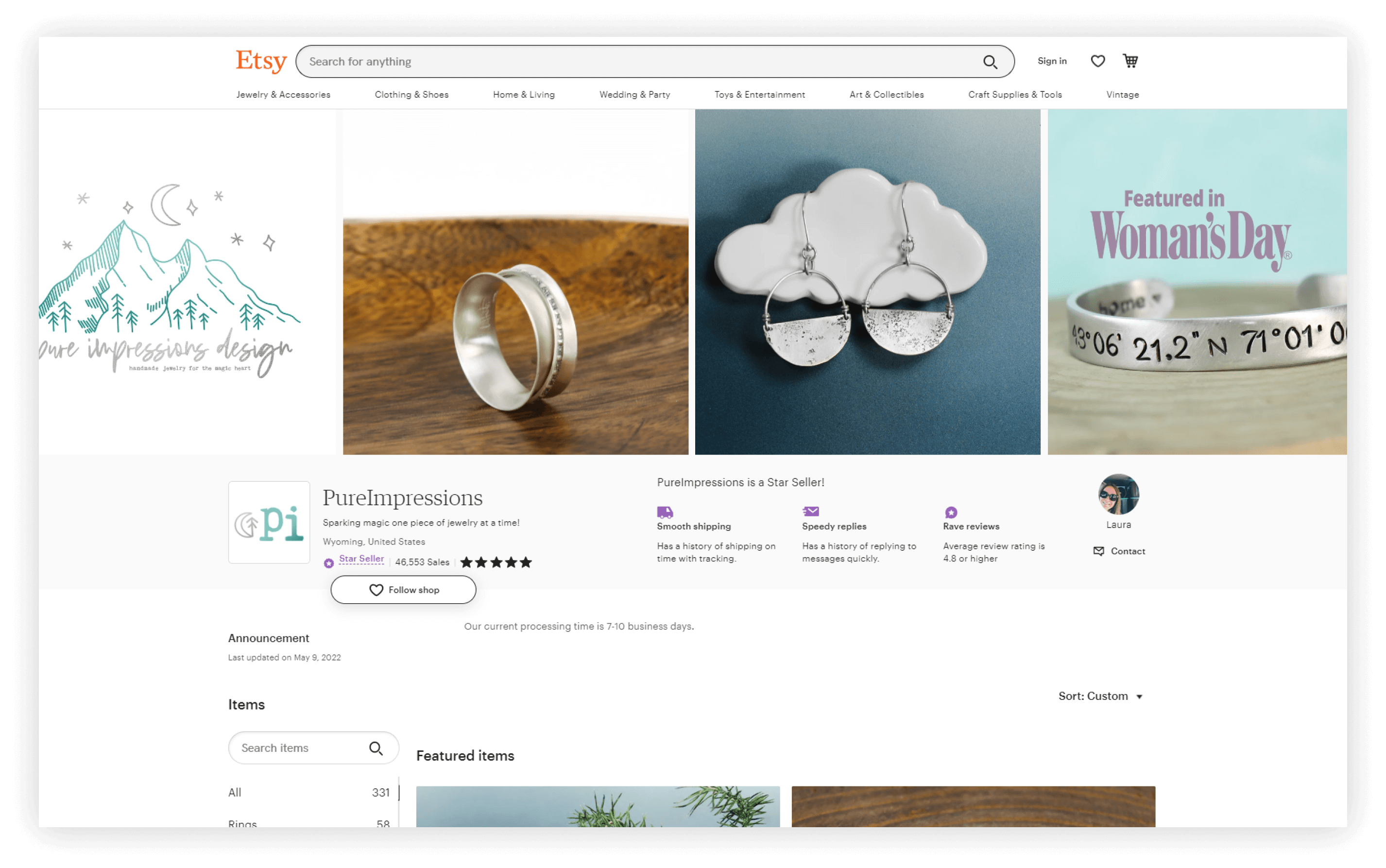This screenshot has width=1386, height=868.
Task: Open Vintage category
Action: tap(1122, 94)
